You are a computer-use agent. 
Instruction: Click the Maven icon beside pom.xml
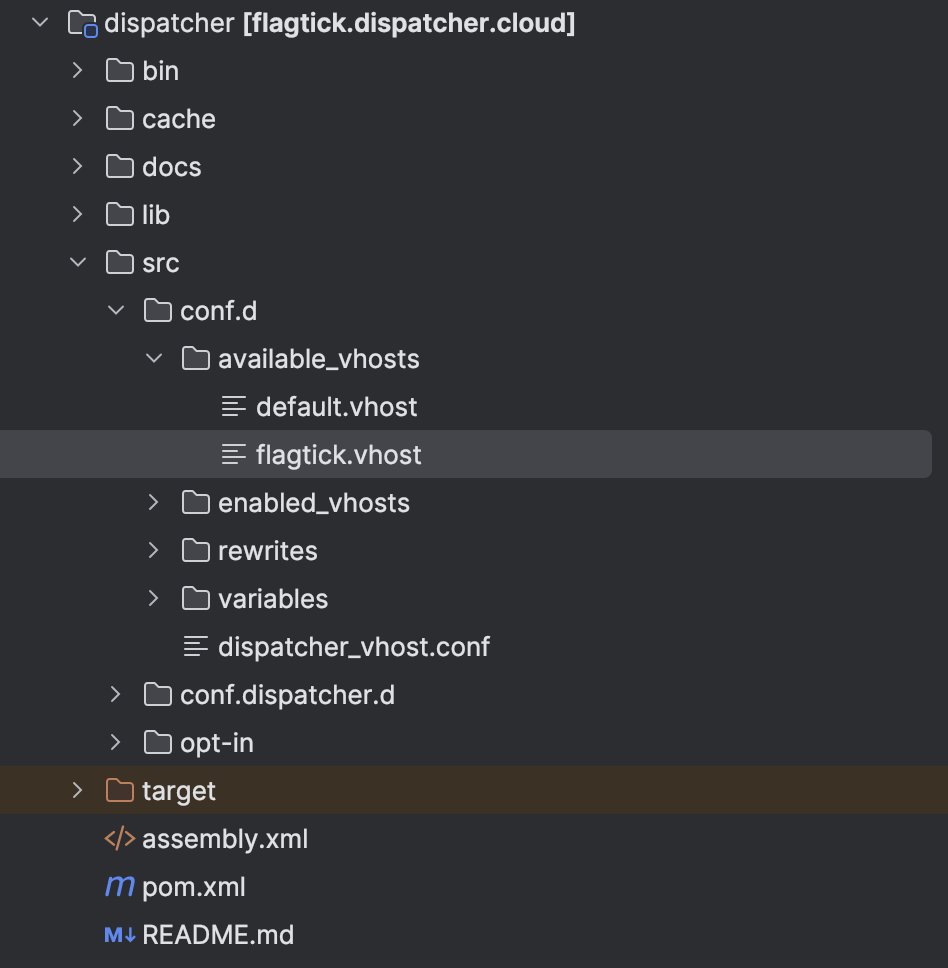click(x=120, y=887)
